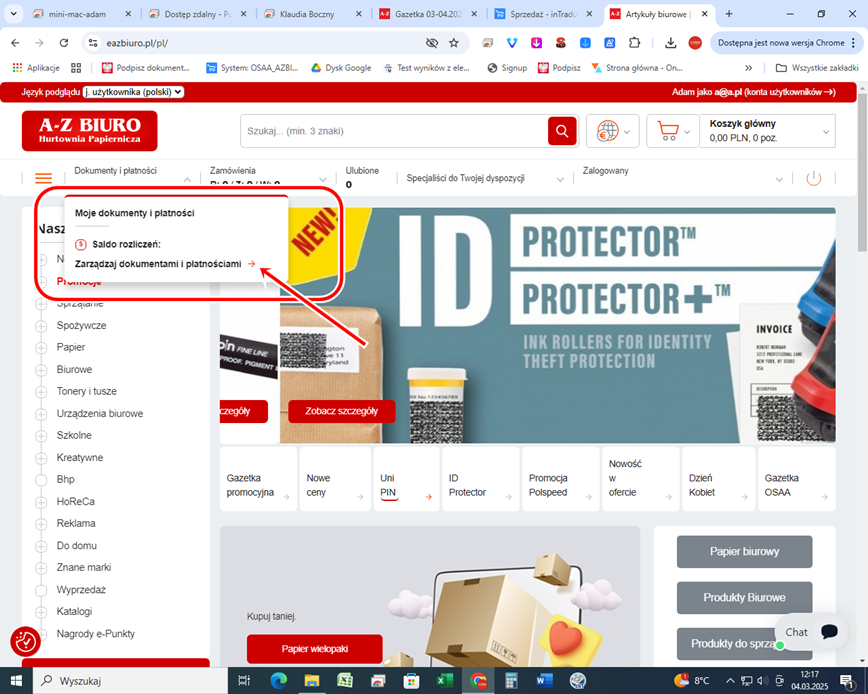Open a new browser tab

coord(729,14)
